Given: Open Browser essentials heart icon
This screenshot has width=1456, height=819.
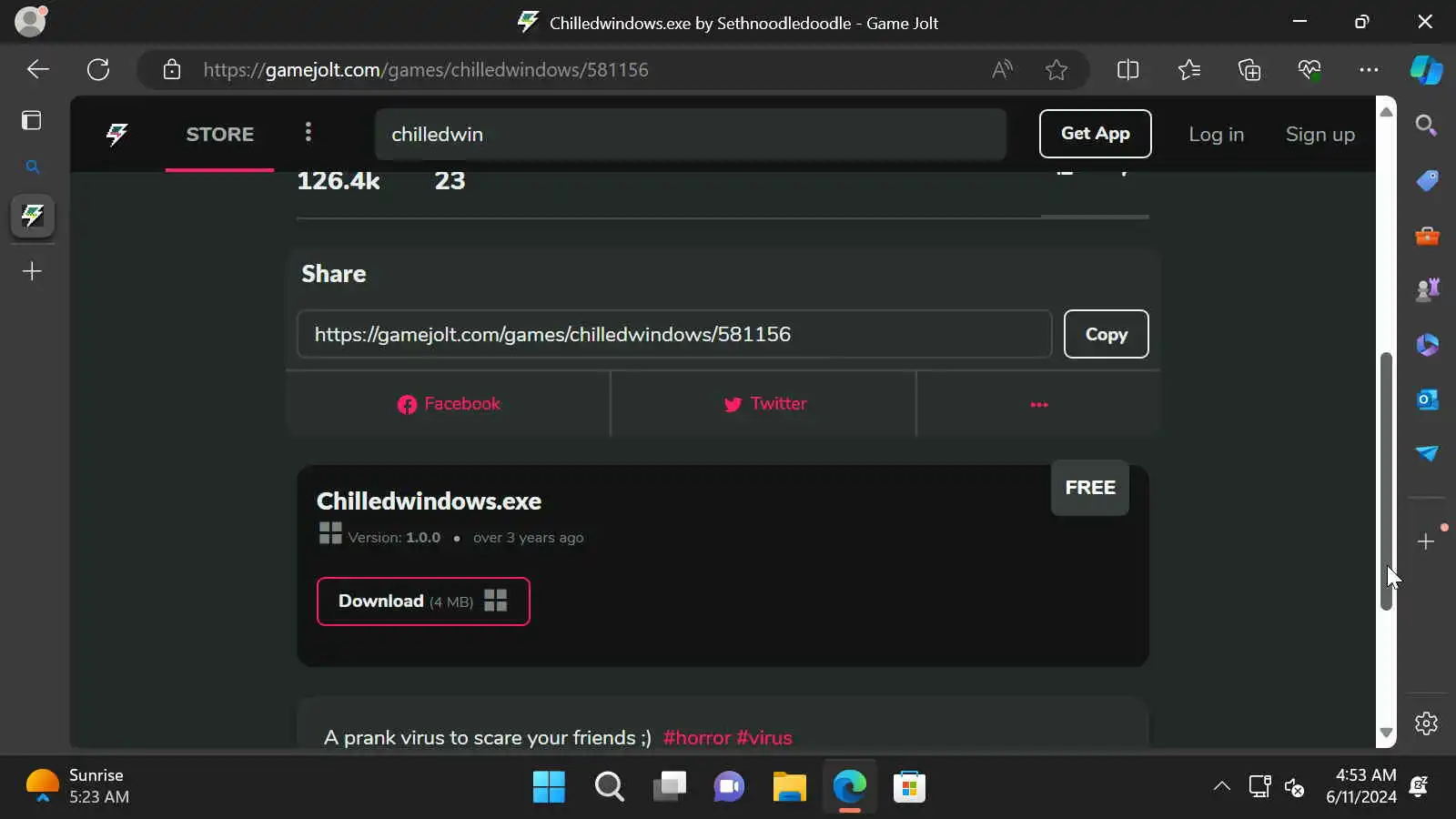Looking at the screenshot, I should coord(1309,70).
